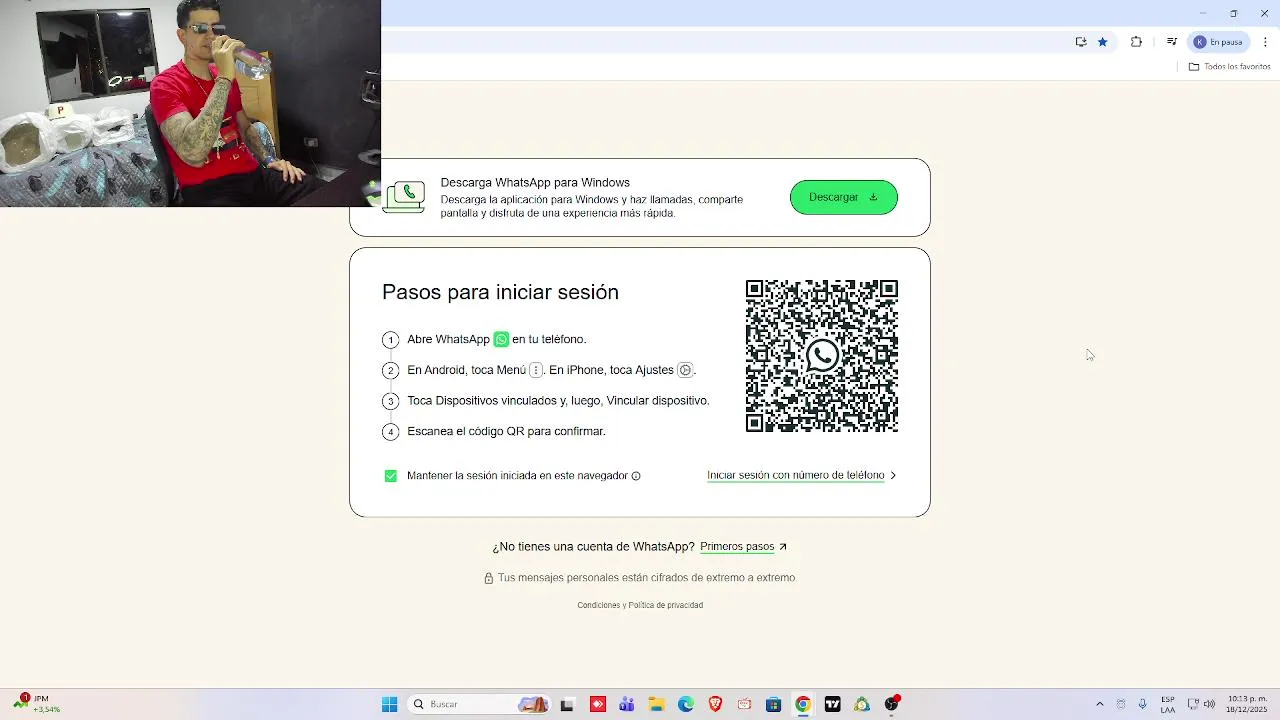Image resolution: width=1280 pixels, height=720 pixels.
Task: Open the red app icon in taskbar
Action: coord(597,704)
